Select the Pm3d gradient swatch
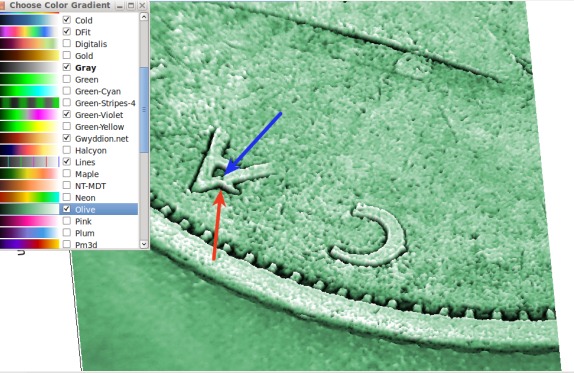Screen dimensions: 574x373 click(29, 244)
